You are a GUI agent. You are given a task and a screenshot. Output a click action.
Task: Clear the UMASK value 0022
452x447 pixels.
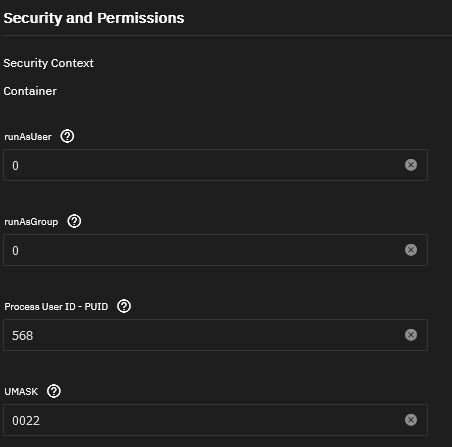click(411, 420)
